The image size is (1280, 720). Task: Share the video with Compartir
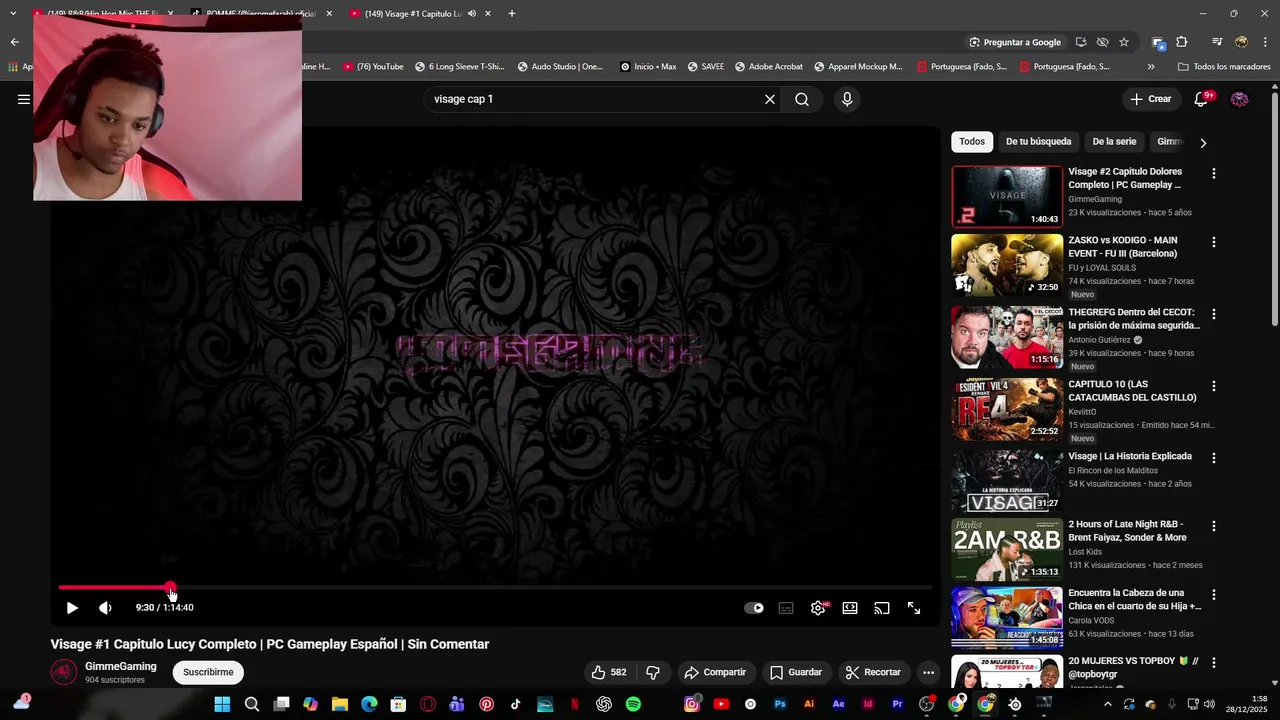pyautogui.click(x=715, y=672)
